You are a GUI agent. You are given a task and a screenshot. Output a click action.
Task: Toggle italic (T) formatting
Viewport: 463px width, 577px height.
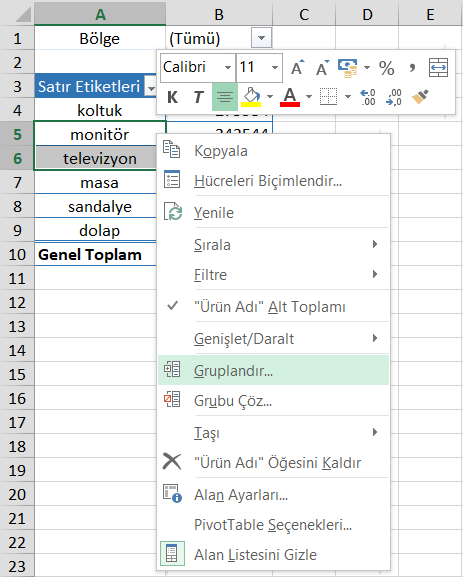point(198,98)
